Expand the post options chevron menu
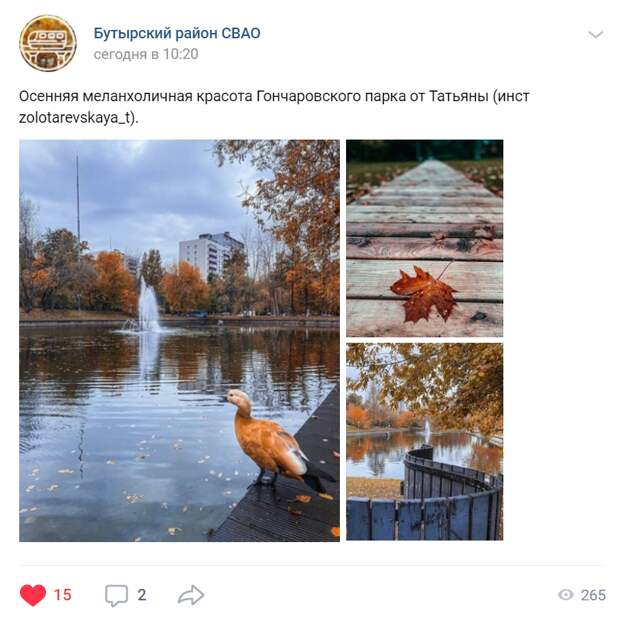 (x=595, y=34)
